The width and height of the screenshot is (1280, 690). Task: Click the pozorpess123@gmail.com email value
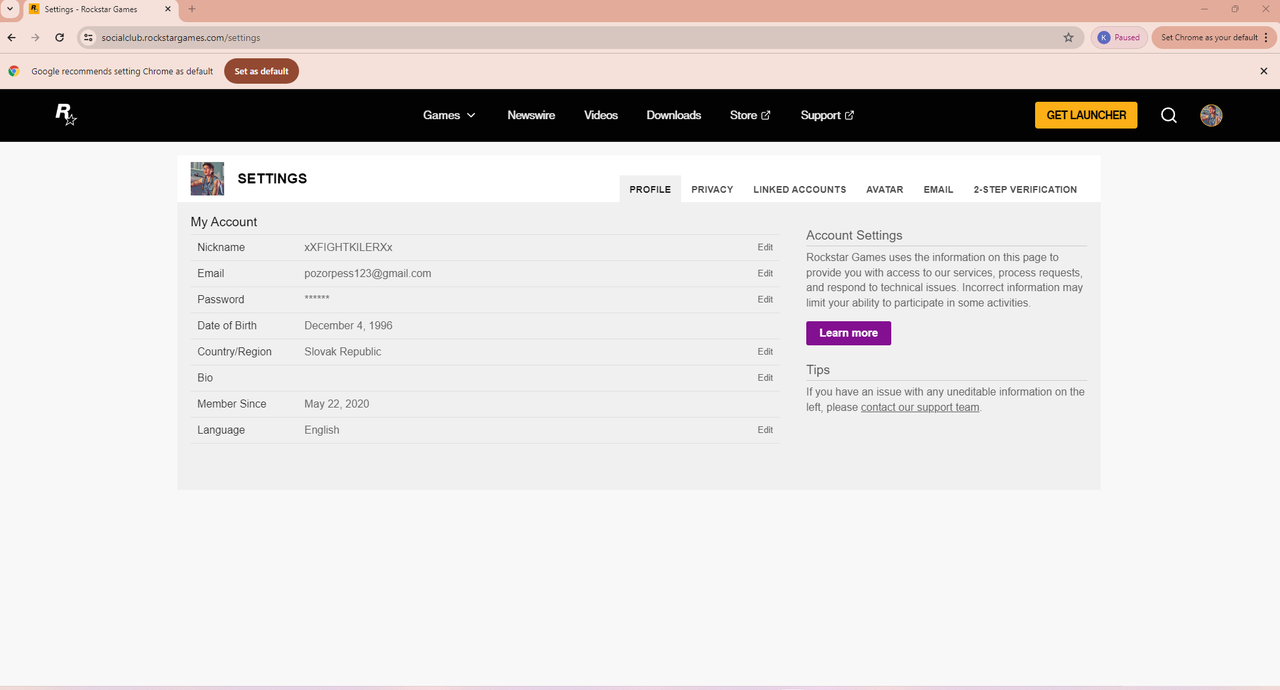[x=368, y=273]
